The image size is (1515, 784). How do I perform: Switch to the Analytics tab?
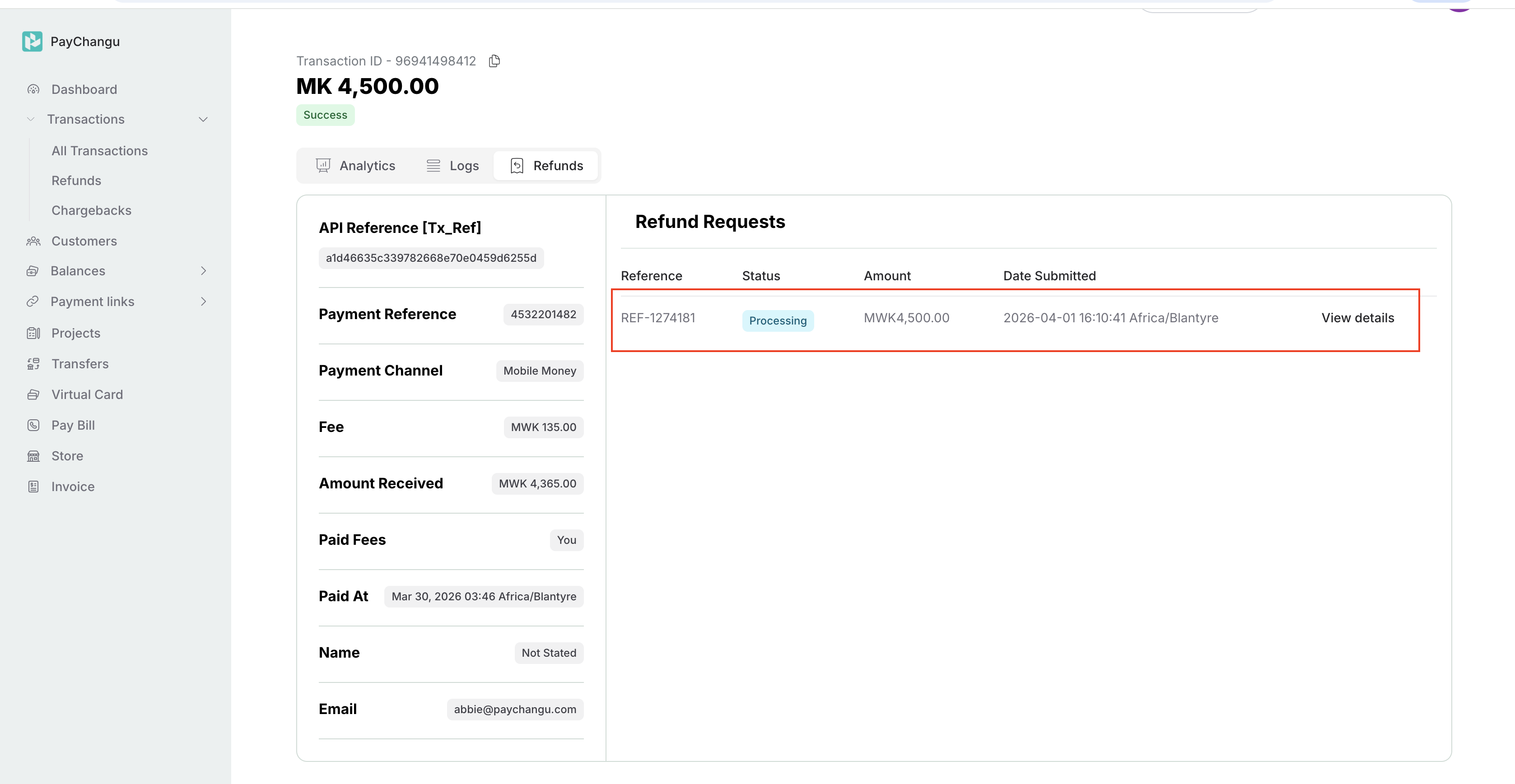[x=355, y=166]
